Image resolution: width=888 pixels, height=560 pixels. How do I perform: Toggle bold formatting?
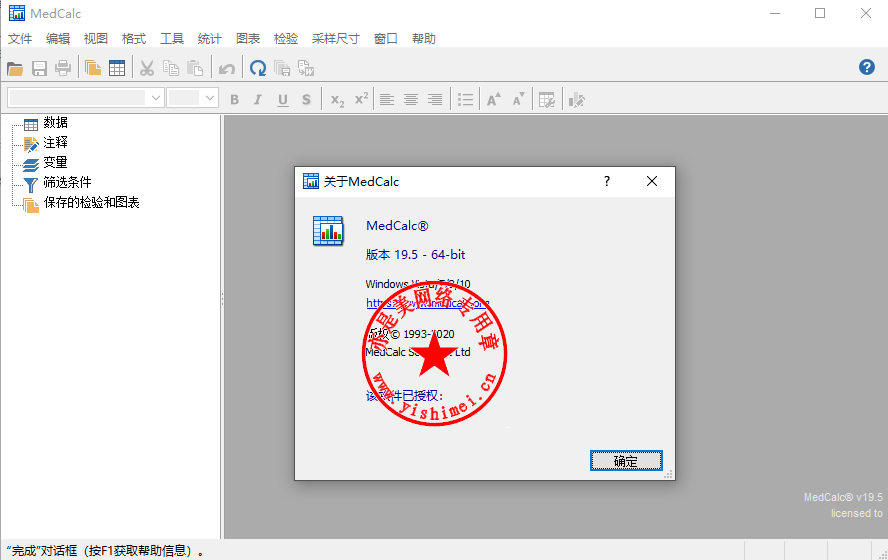tap(234, 100)
